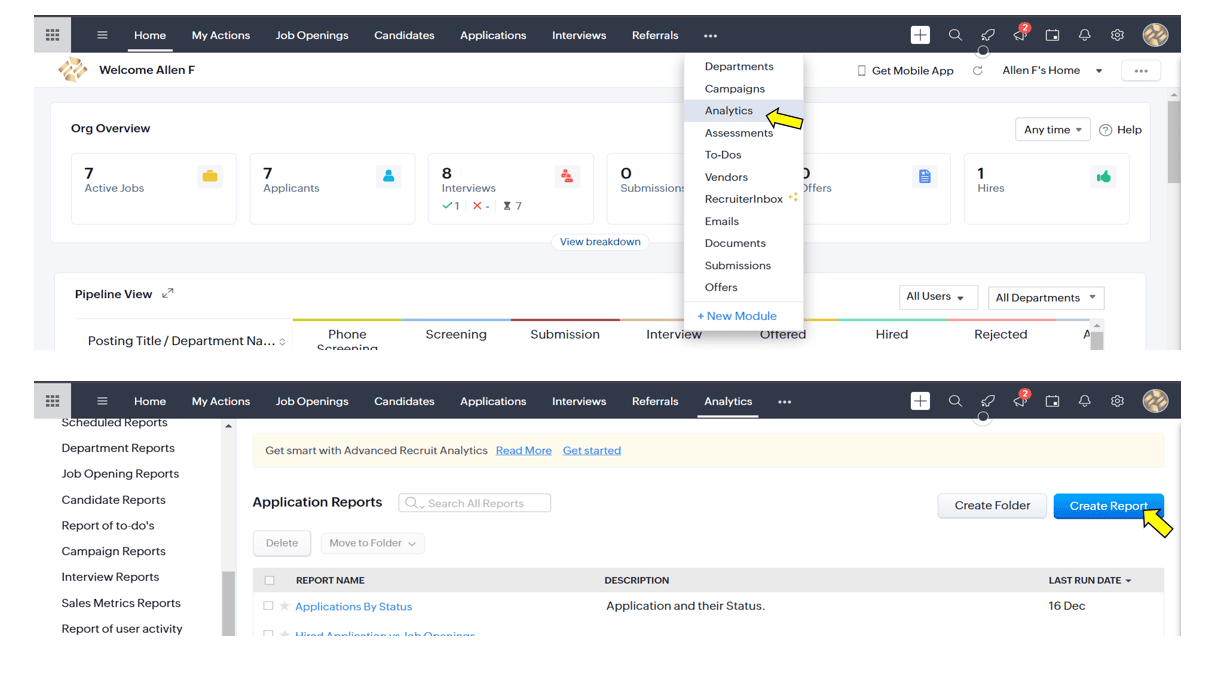
Task: Open settings gear in Home screen header
Action: tap(1117, 35)
